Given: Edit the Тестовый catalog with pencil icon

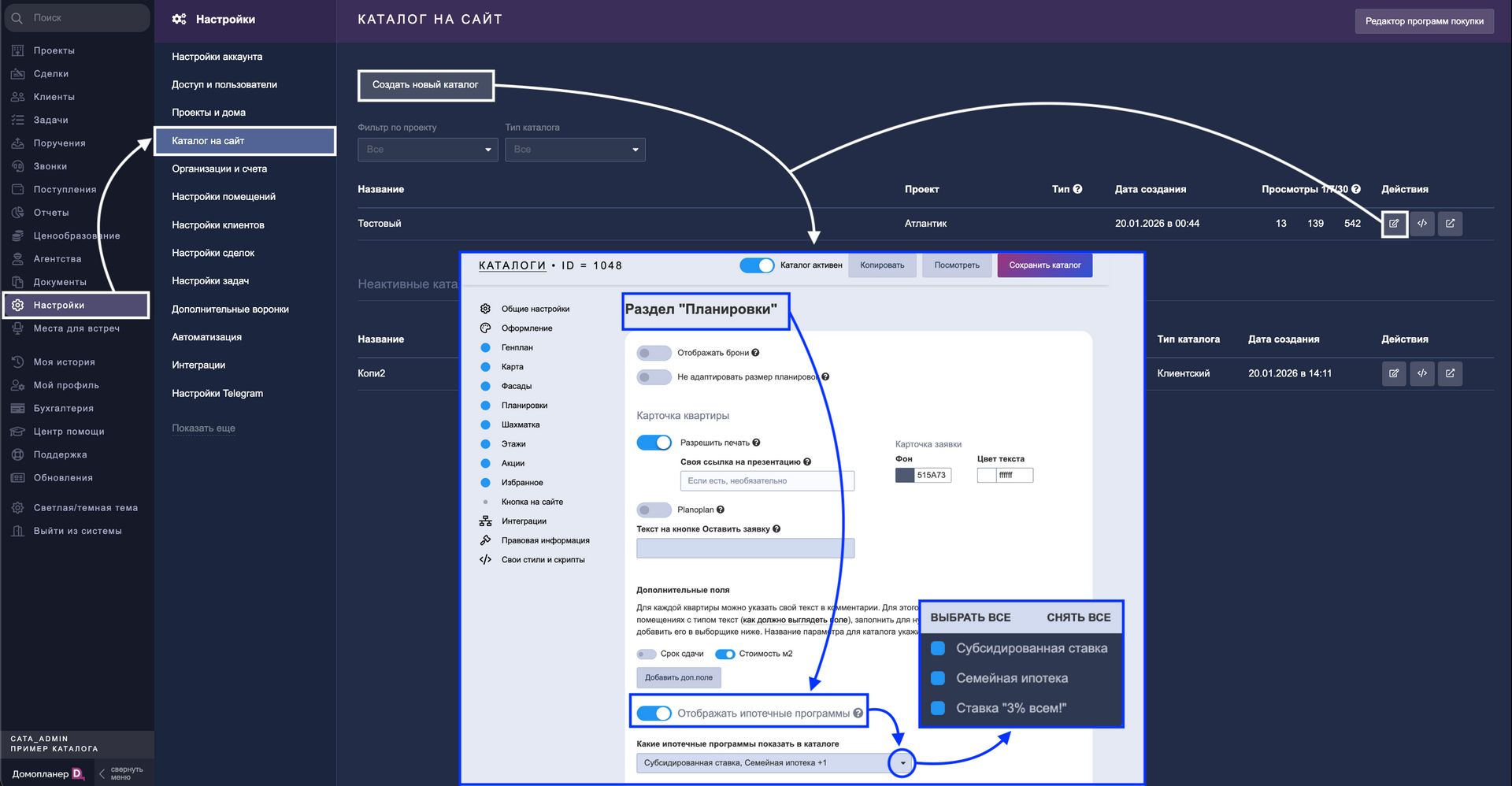Looking at the screenshot, I should pyautogui.click(x=1394, y=224).
